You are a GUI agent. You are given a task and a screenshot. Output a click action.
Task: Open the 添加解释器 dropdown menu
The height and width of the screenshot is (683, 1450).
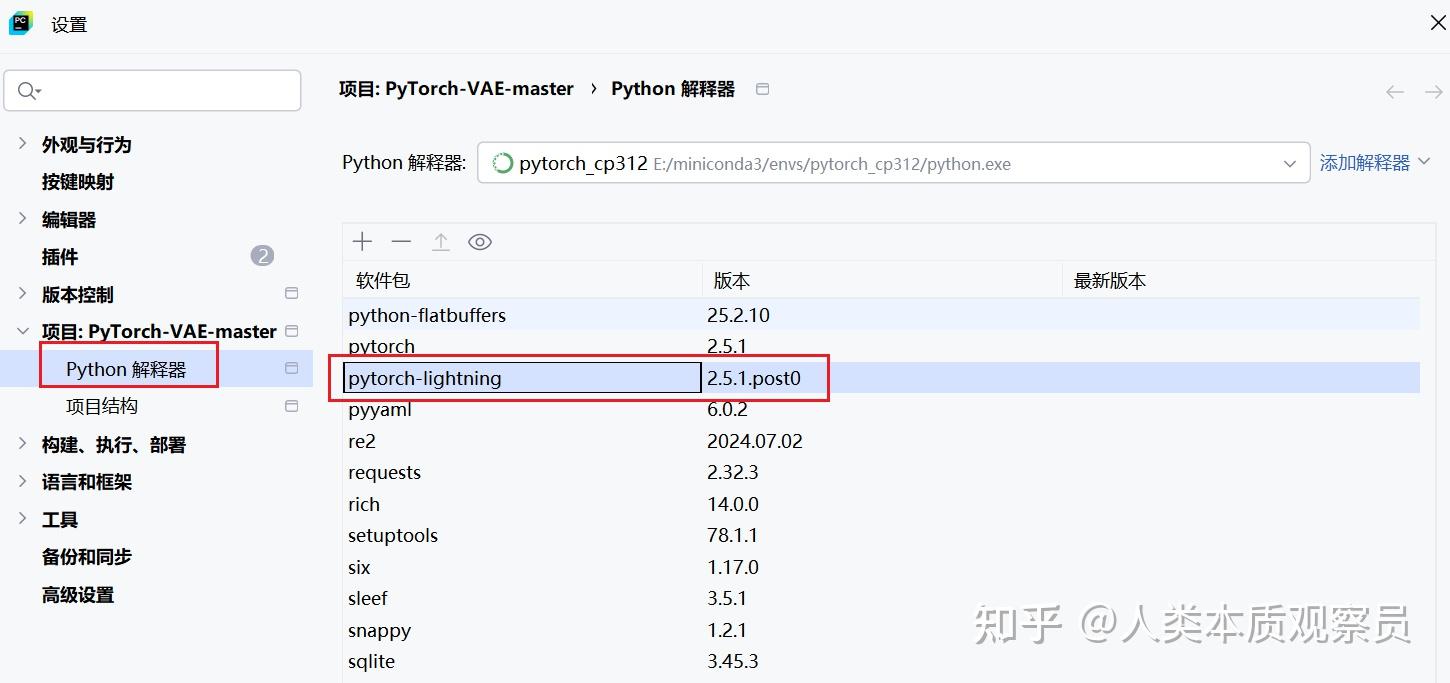coord(1425,160)
